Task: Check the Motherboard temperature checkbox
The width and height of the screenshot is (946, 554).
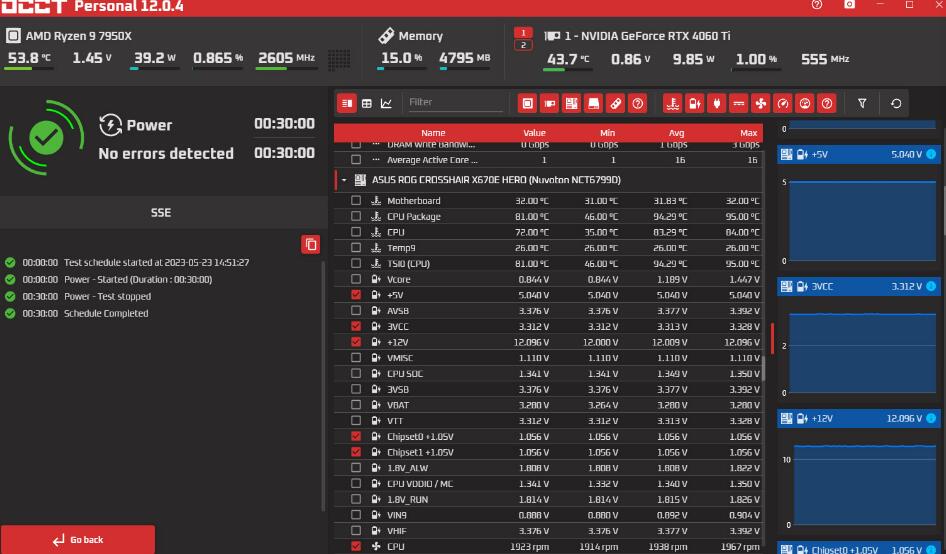Action: point(356,200)
